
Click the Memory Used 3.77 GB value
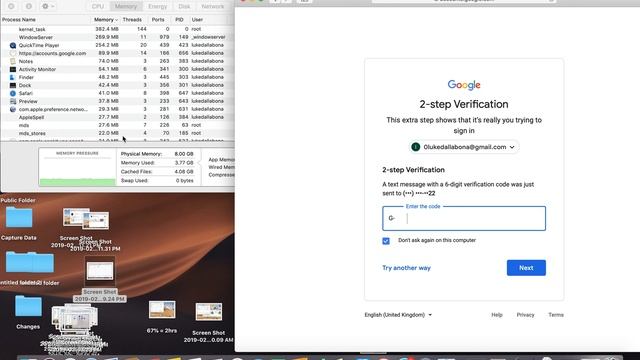click(184, 163)
